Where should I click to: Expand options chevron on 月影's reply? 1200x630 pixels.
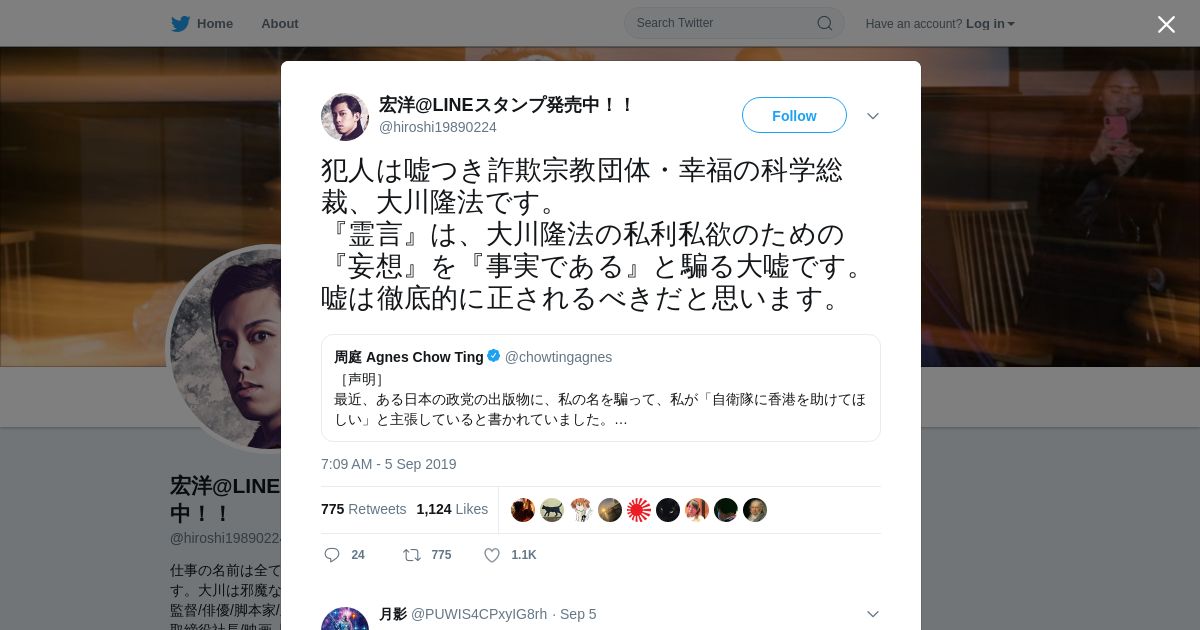[x=873, y=614]
